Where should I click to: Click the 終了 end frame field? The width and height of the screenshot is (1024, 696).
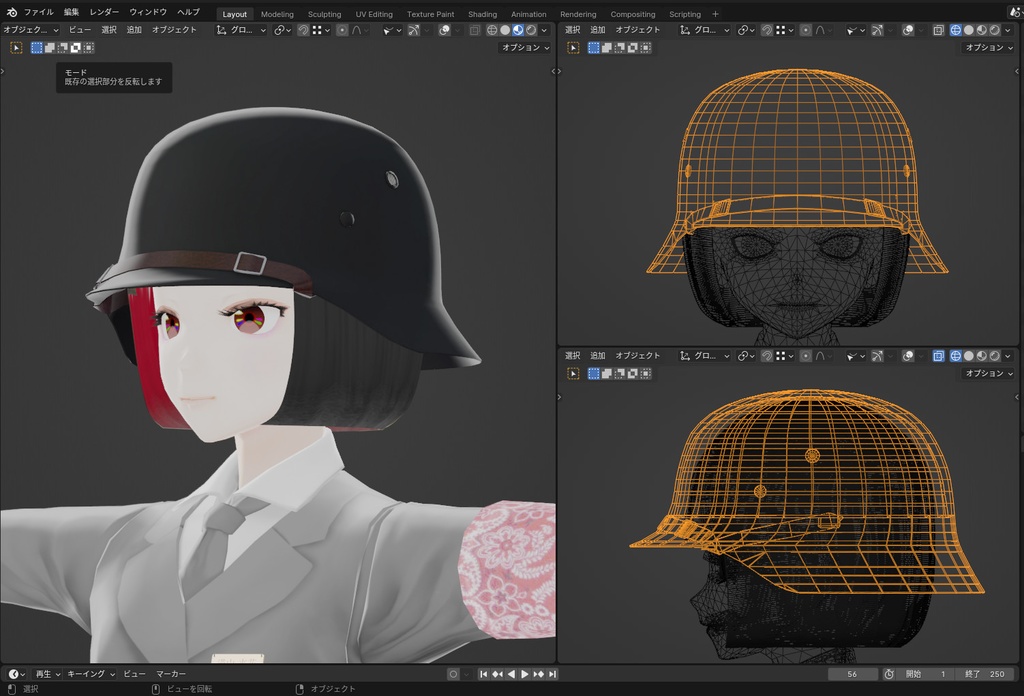click(x=985, y=674)
